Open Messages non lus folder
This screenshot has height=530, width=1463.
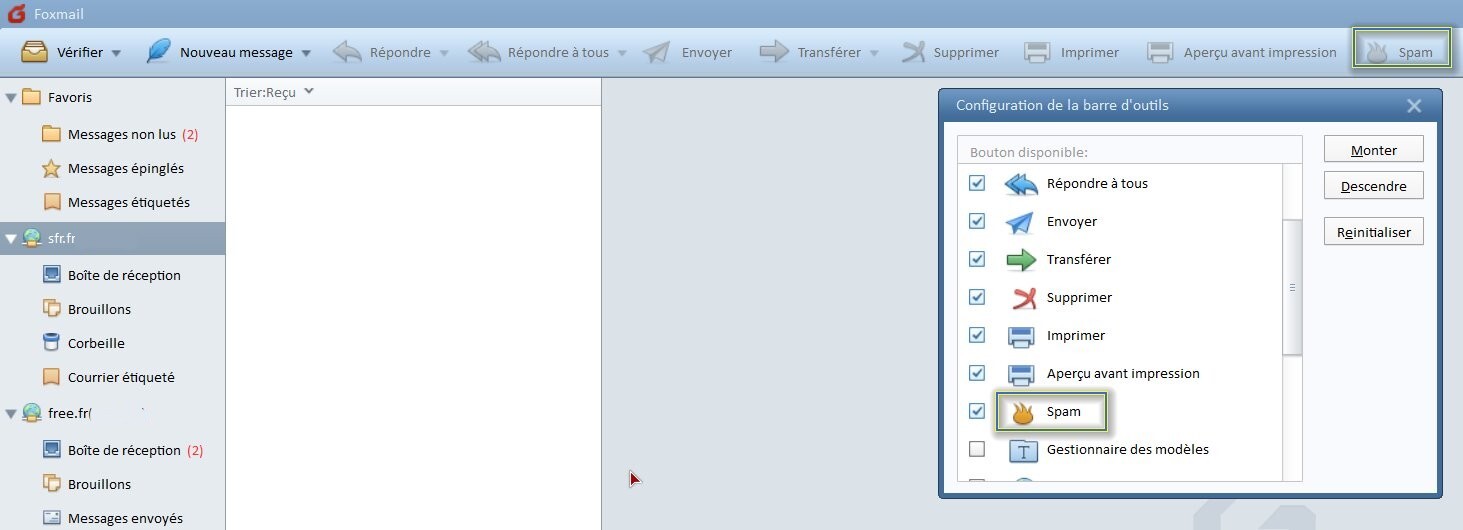click(x=121, y=134)
